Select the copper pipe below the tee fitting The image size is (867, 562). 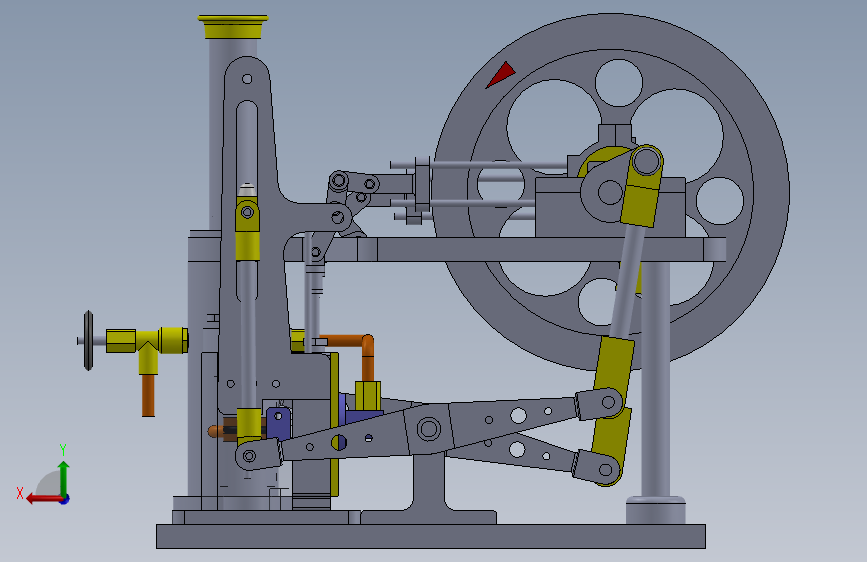[x=148, y=395]
